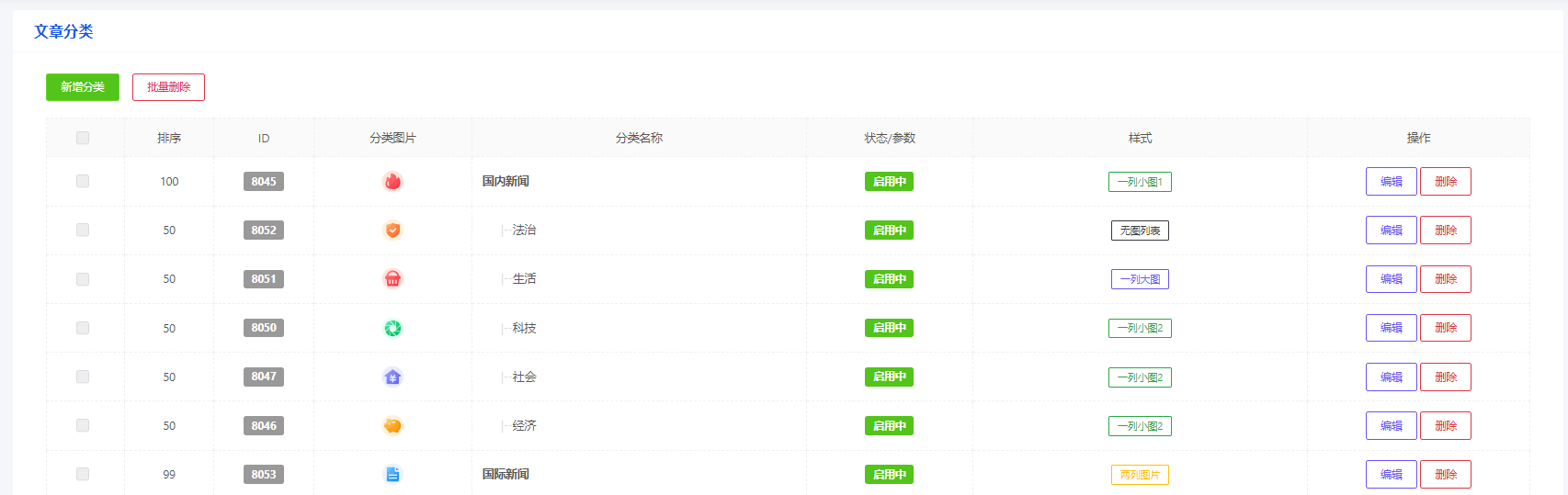Viewport: 1568px width, 495px height.
Task: Click the 无图列表 style tag for 法治
Action: tap(1140, 231)
